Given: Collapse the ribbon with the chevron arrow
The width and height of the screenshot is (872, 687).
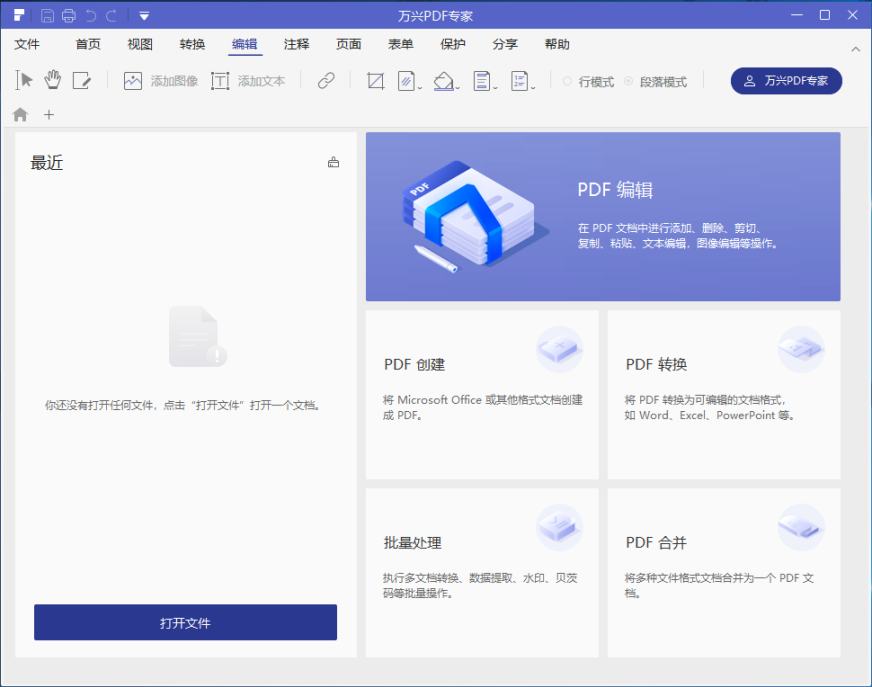Looking at the screenshot, I should 855,47.
